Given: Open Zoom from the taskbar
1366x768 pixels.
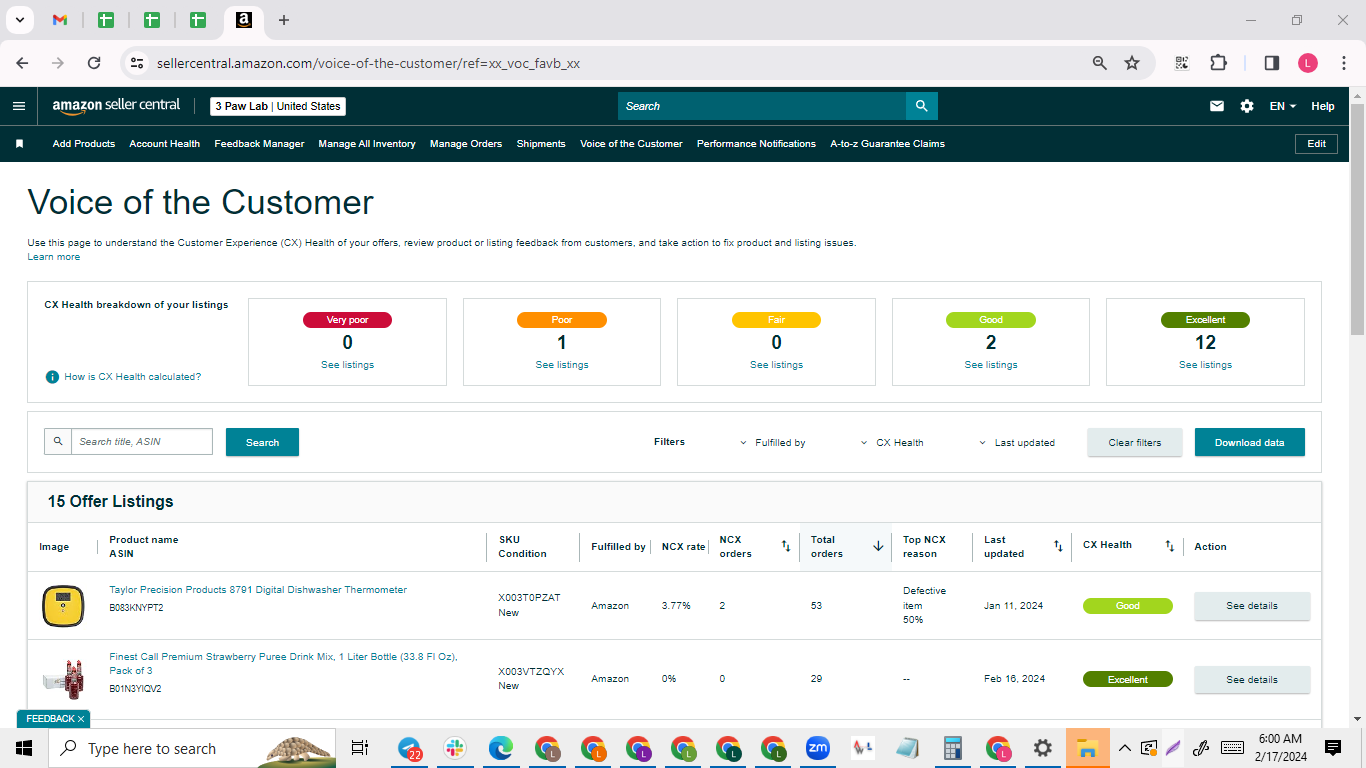Looking at the screenshot, I should 818,748.
